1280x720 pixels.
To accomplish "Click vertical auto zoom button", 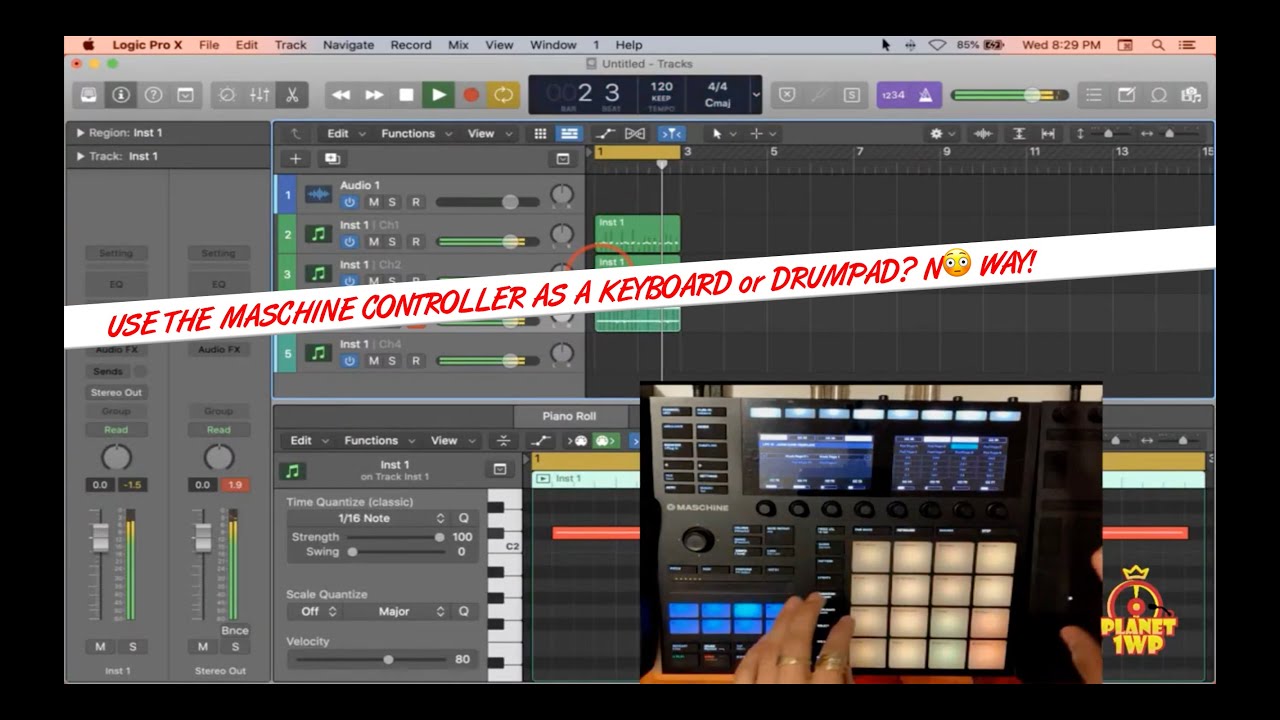I will coord(1018,133).
